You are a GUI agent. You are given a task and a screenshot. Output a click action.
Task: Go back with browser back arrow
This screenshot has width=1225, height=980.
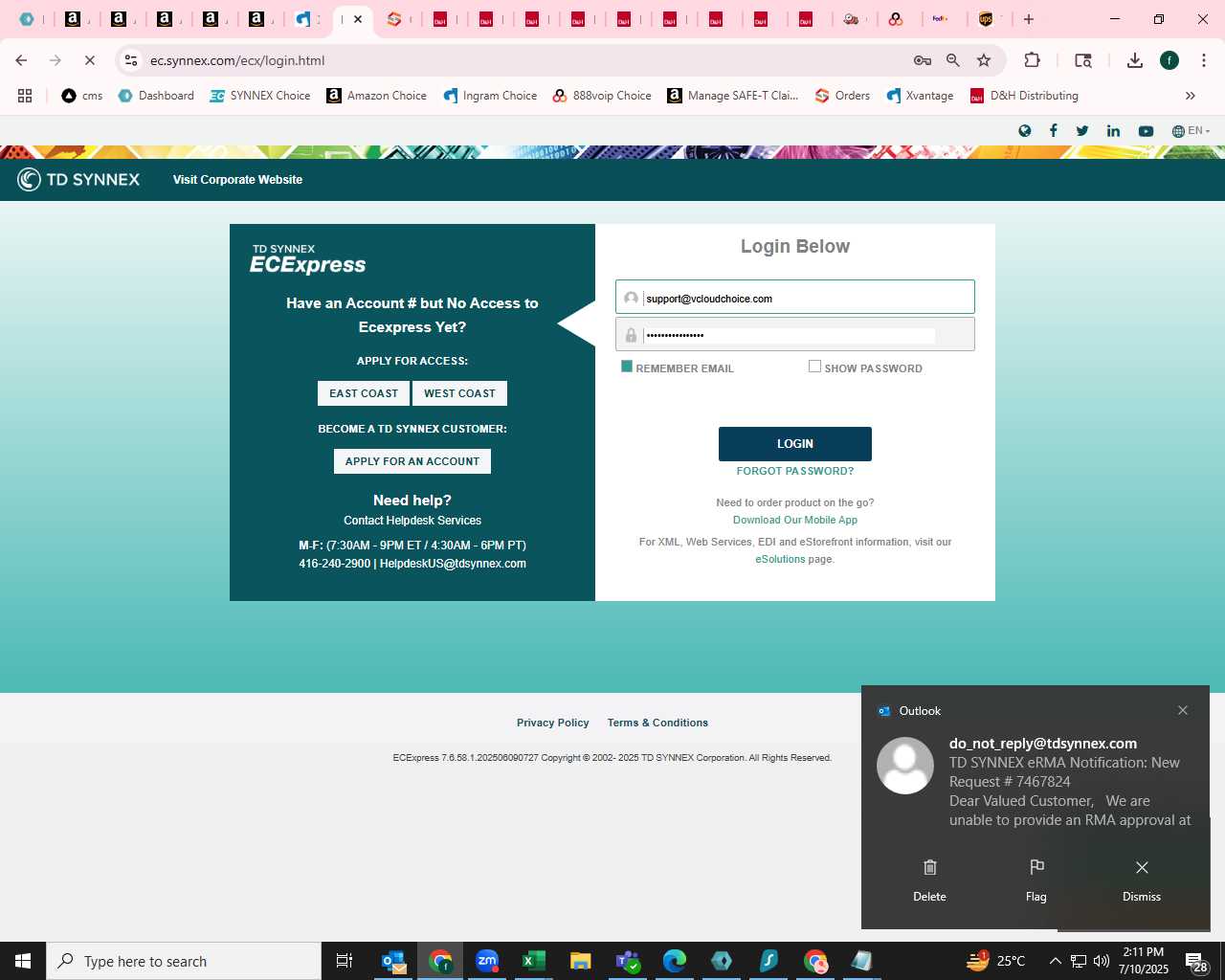coord(21,60)
